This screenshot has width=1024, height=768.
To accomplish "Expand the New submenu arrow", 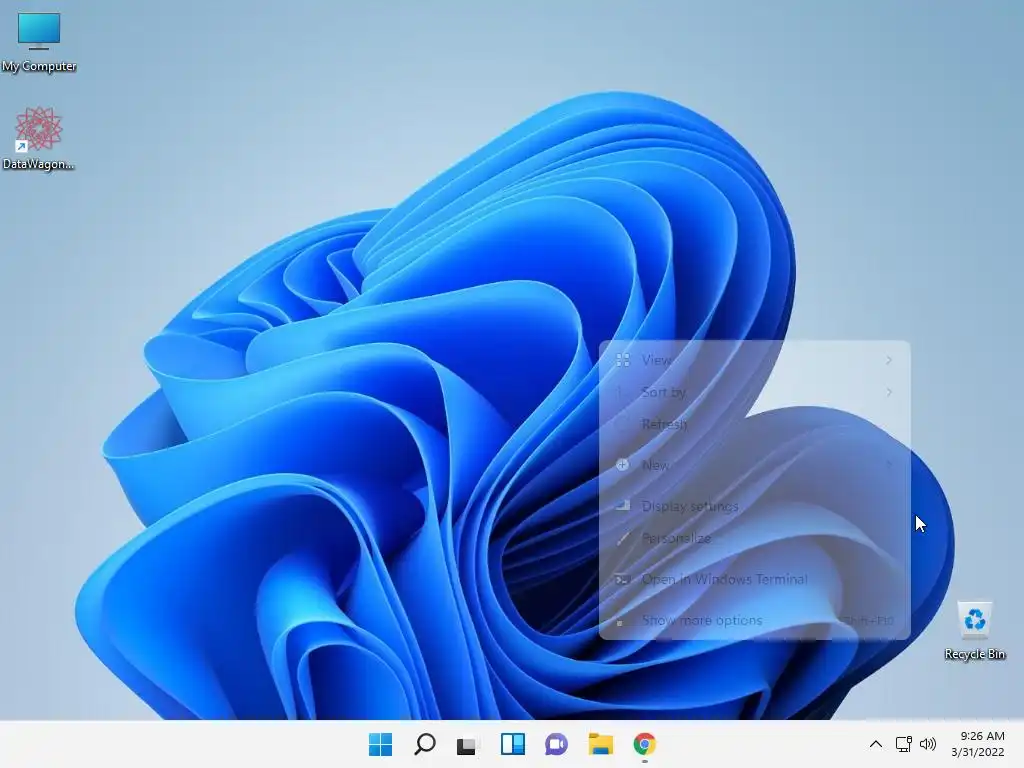I will coord(889,465).
